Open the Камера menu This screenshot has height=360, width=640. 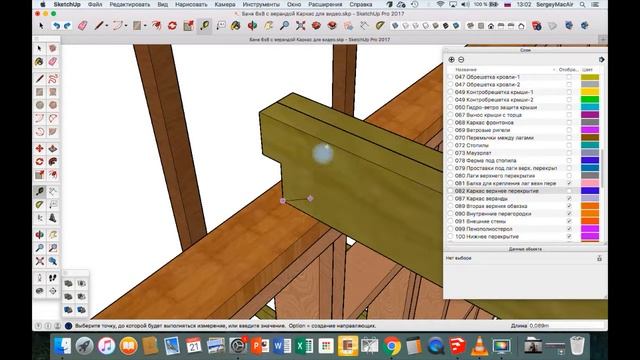click(x=225, y=4)
